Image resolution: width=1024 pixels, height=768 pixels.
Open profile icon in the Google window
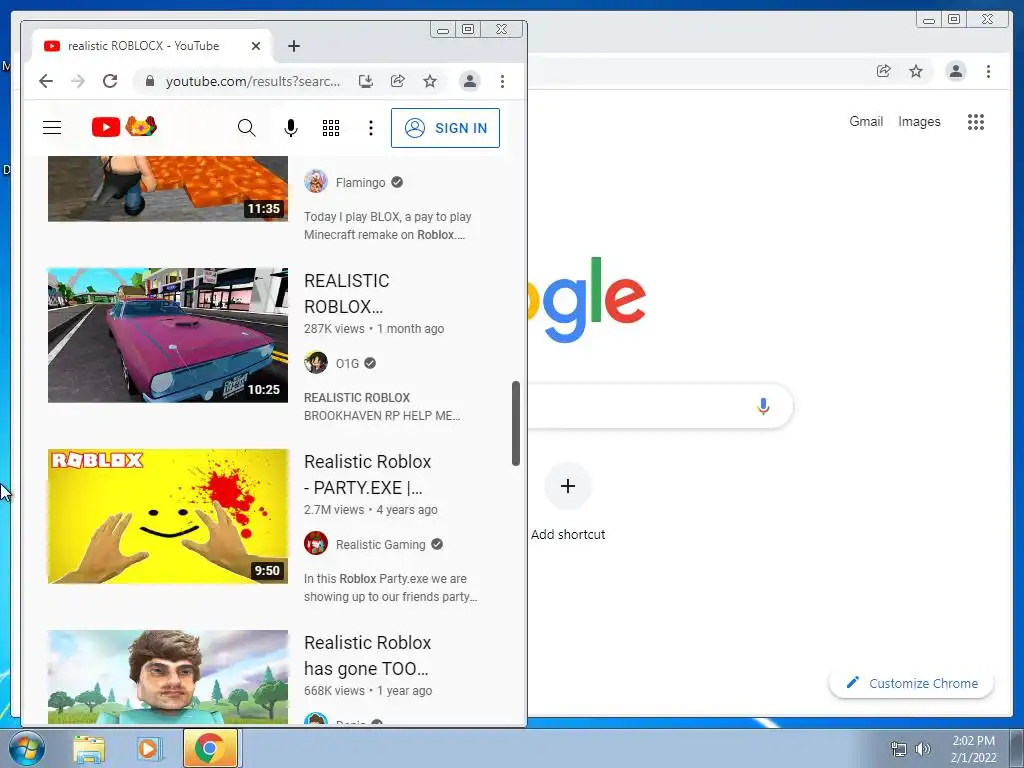click(x=955, y=71)
